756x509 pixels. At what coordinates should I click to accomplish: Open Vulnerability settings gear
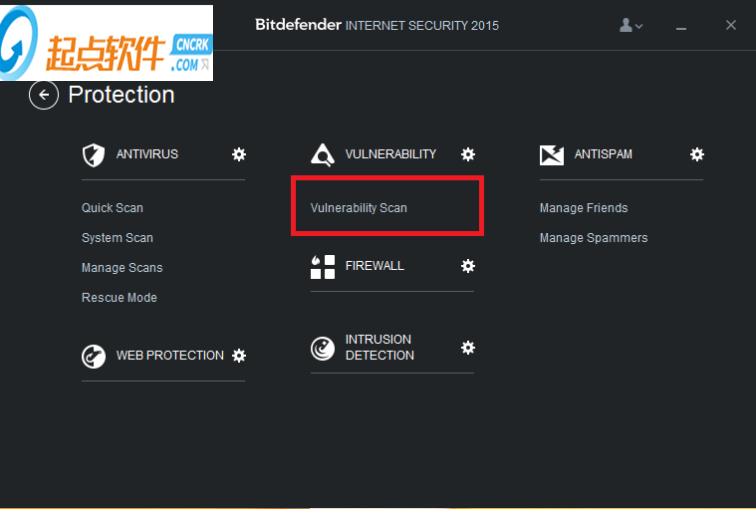pyautogui.click(x=468, y=154)
